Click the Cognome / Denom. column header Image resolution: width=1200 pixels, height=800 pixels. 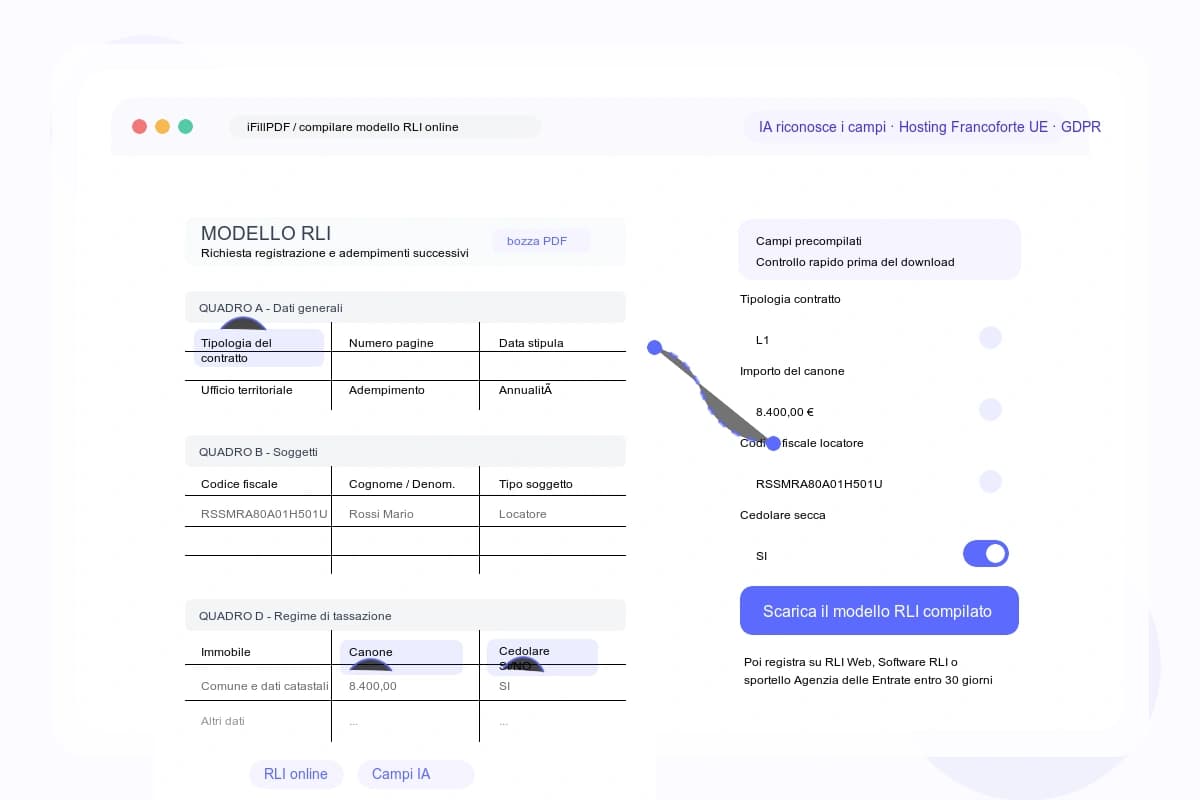[x=402, y=484]
